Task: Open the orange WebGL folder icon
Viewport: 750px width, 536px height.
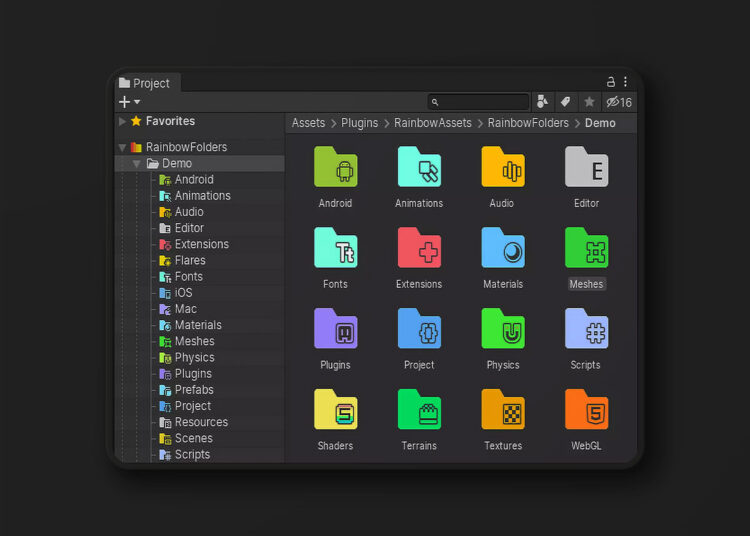Action: [x=586, y=410]
